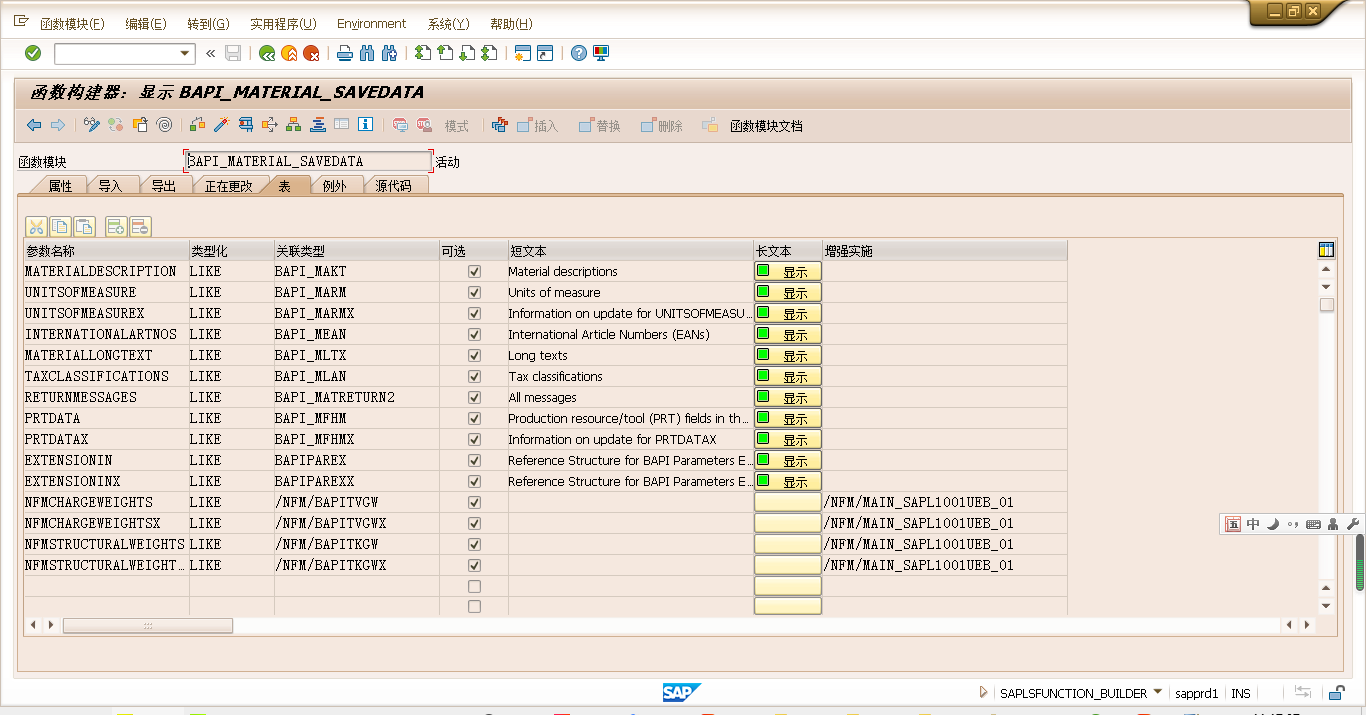Click the function module name input field
Image resolution: width=1366 pixels, height=715 pixels.
(x=305, y=160)
